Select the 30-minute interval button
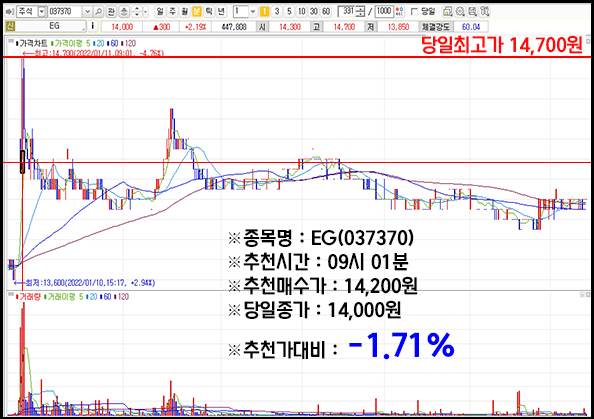The image size is (594, 419). click(x=314, y=12)
